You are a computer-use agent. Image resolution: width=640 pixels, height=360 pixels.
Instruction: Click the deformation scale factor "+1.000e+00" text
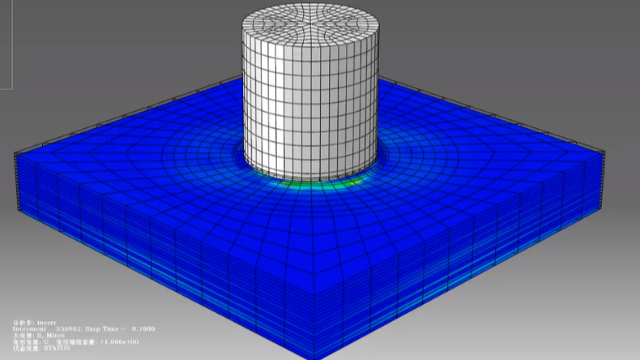click(x=119, y=342)
